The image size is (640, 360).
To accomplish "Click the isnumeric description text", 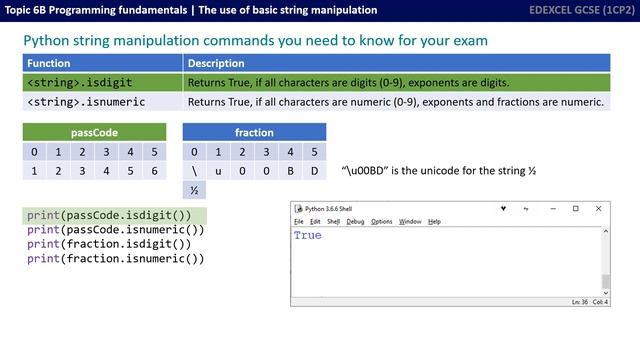I will [396, 102].
